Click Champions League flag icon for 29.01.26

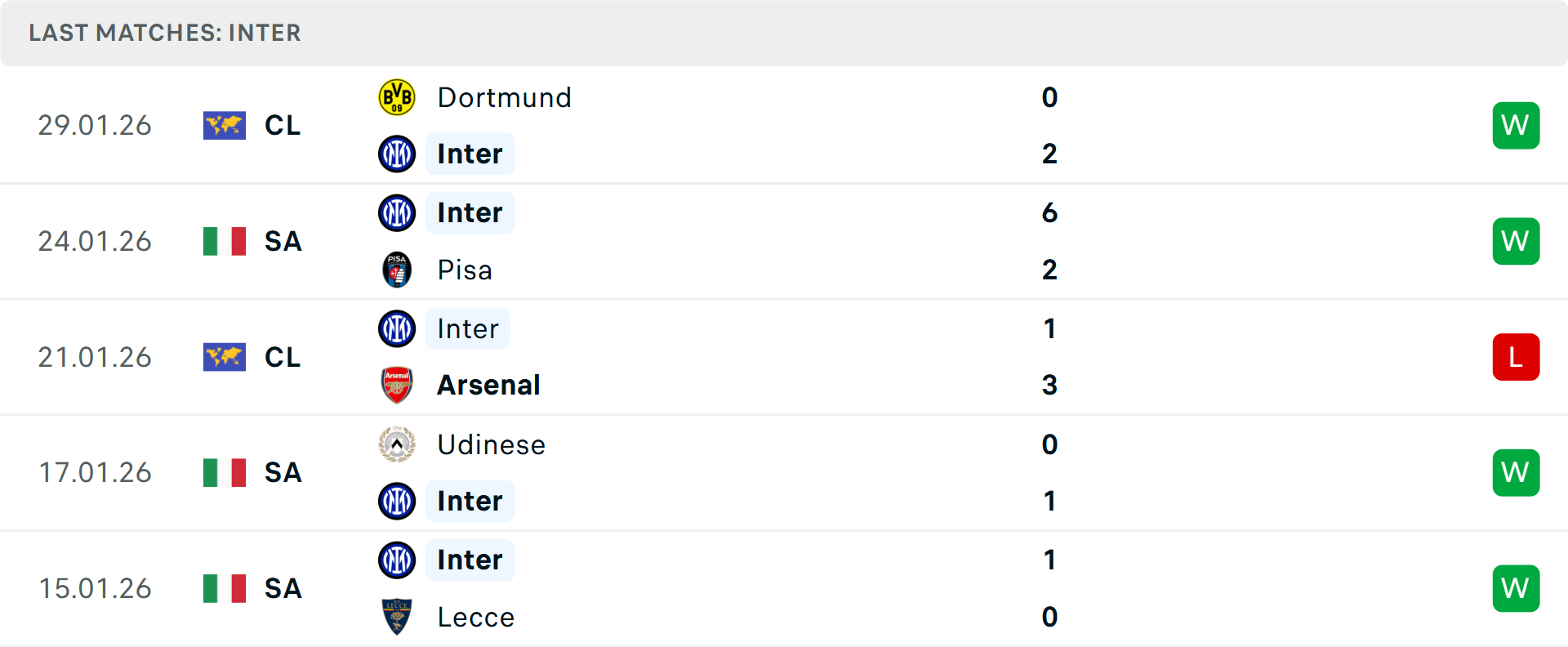(x=225, y=126)
